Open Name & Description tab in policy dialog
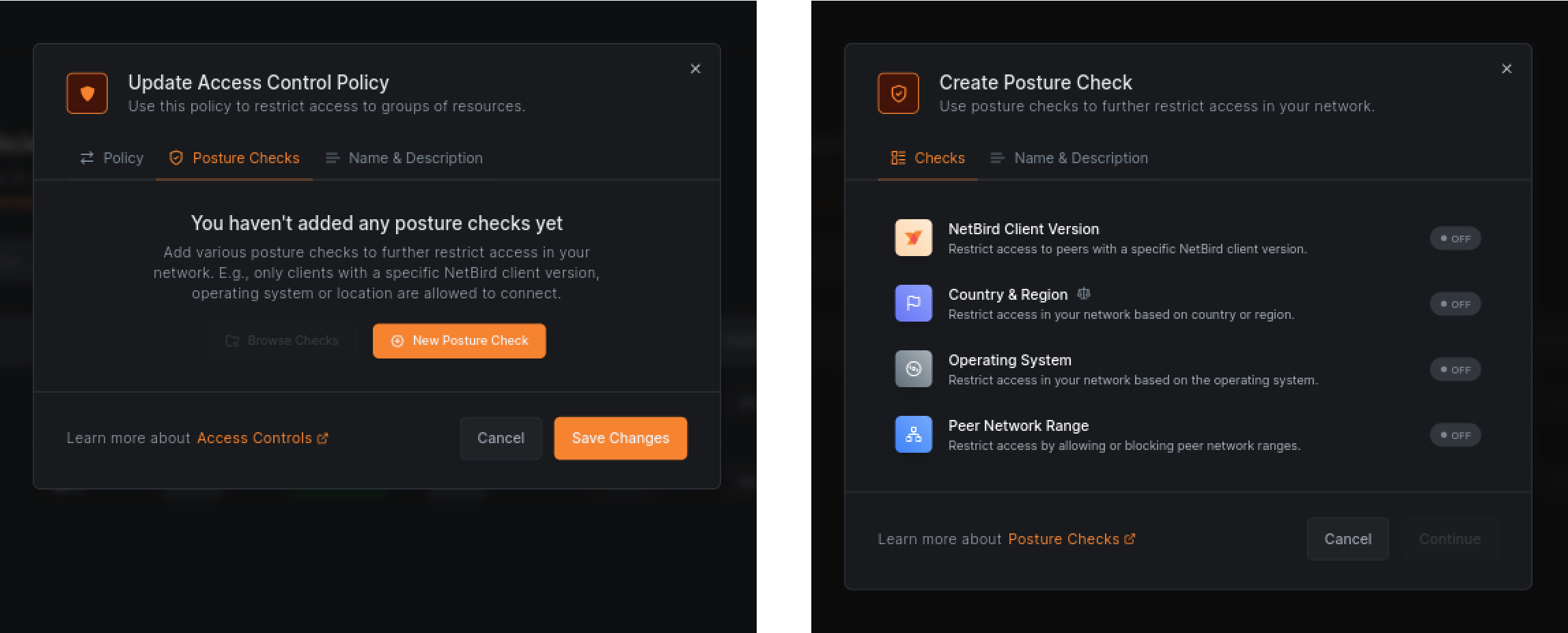 [404, 158]
